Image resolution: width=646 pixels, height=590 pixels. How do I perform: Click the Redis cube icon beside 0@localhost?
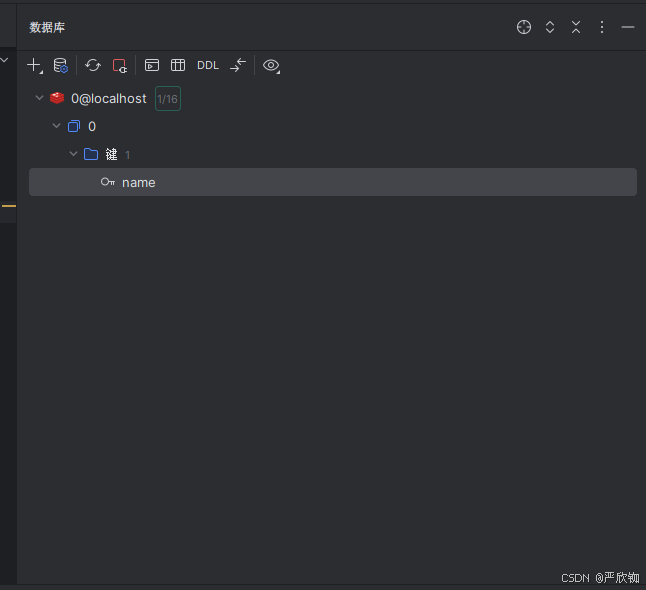click(x=57, y=98)
